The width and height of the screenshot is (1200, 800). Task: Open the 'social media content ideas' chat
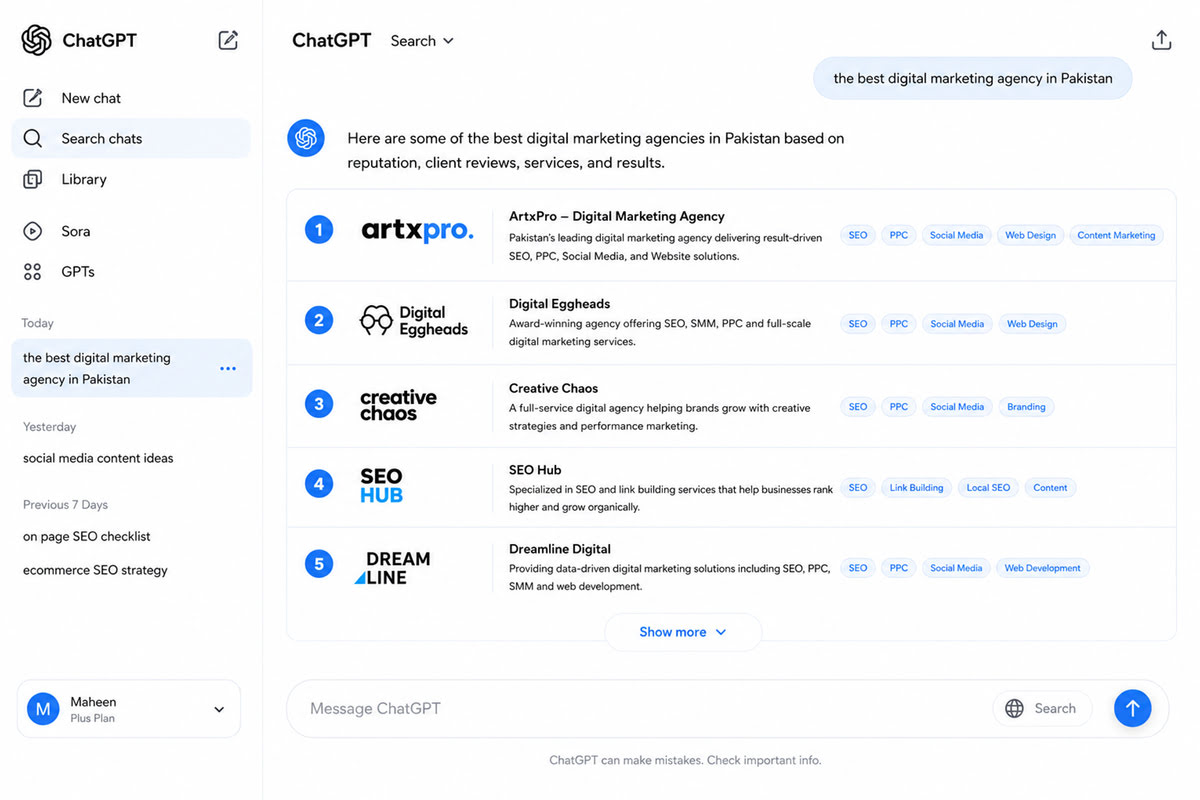(x=98, y=458)
